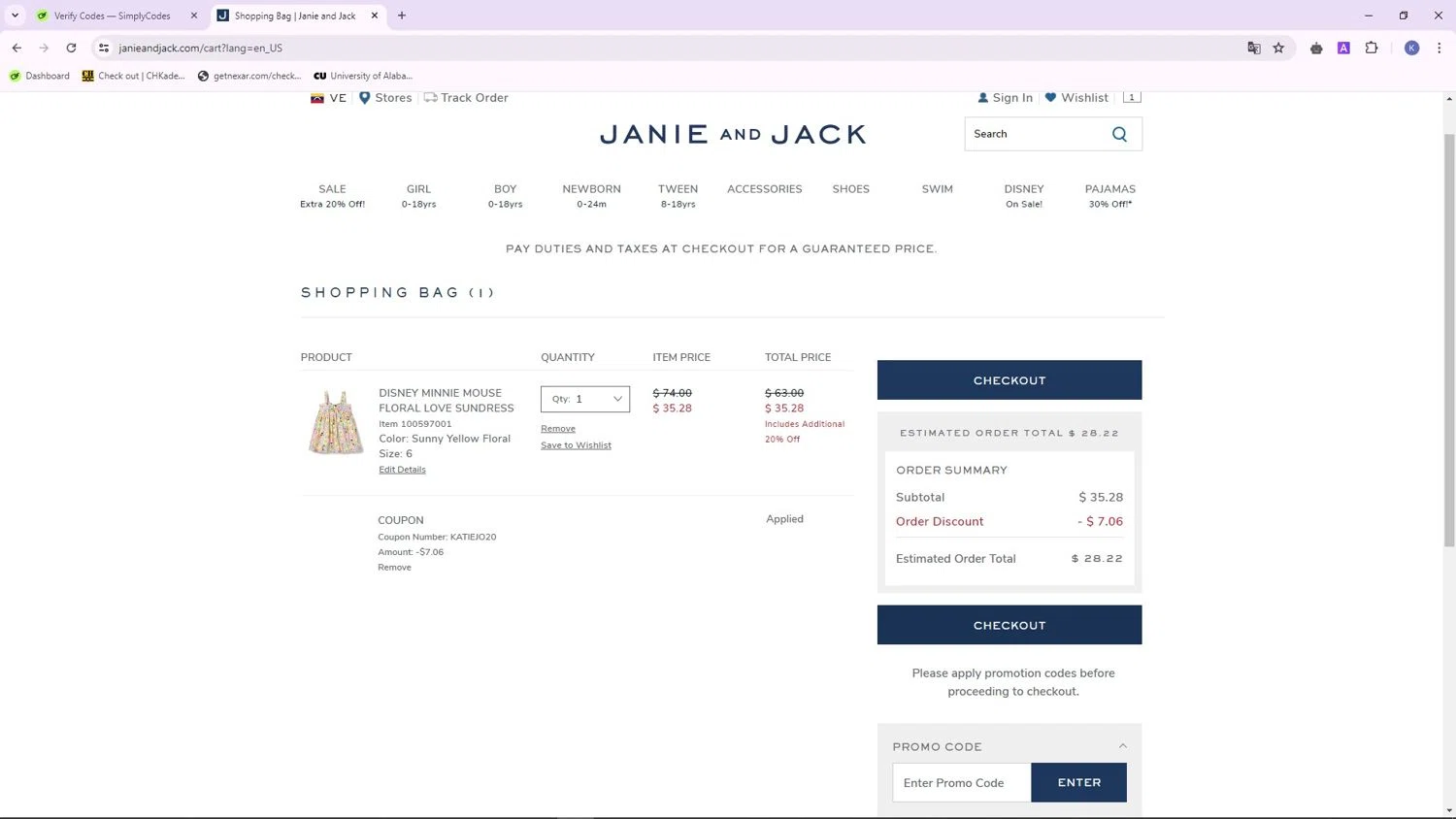The height and width of the screenshot is (819, 1456).
Task: Click the Coupon Number: KATIEJO20 text
Action: 437,537
